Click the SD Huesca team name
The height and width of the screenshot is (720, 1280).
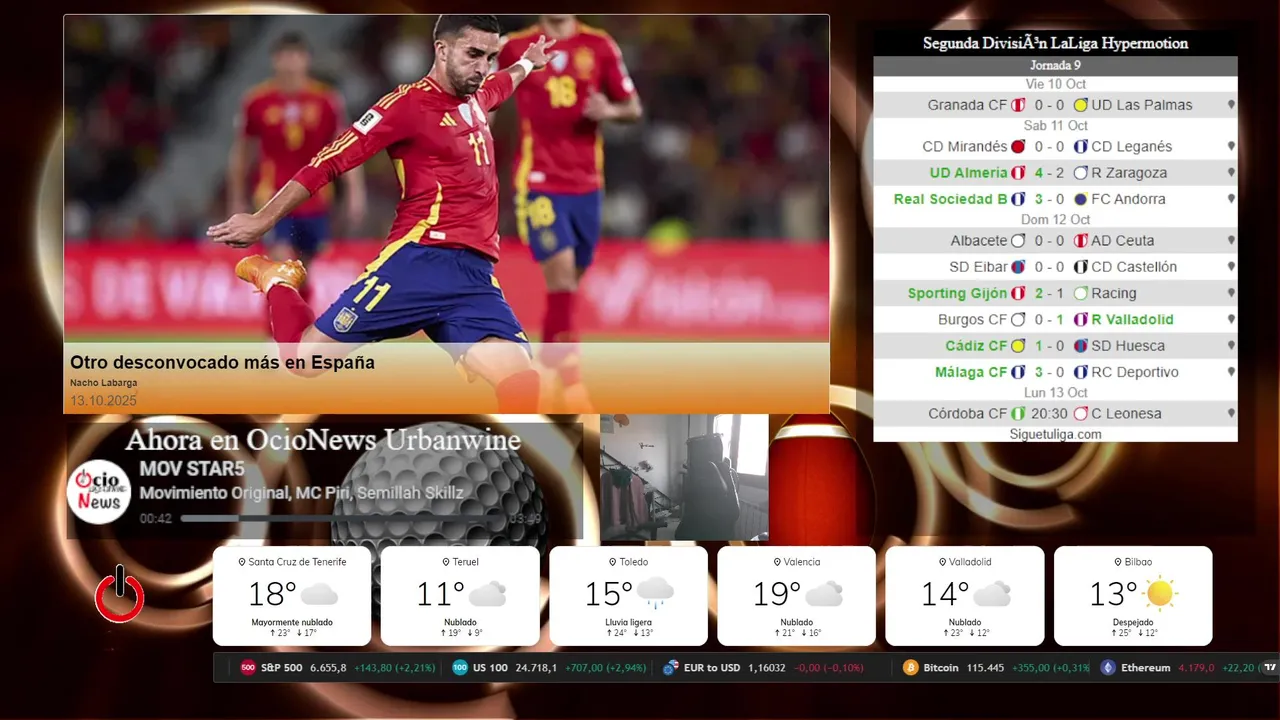[x=1128, y=346]
